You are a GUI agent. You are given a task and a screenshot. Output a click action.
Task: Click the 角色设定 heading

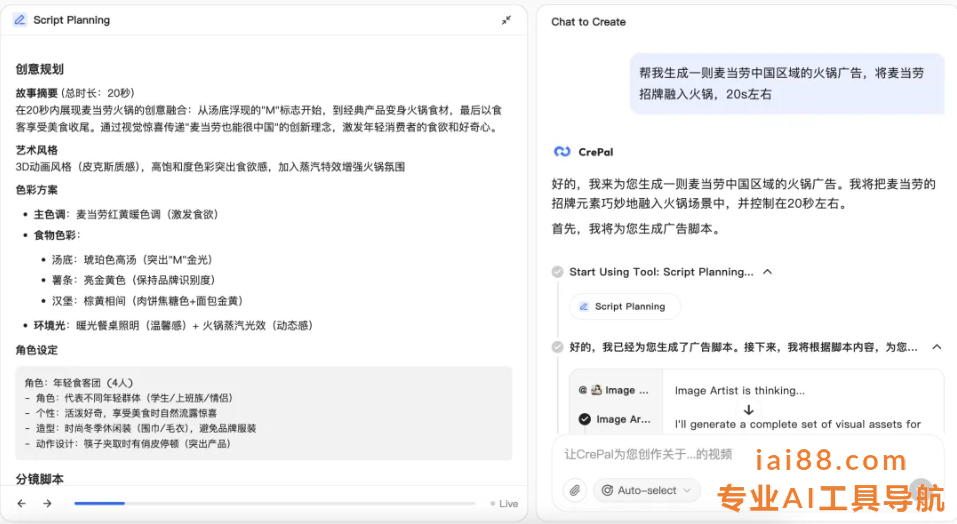click(37, 350)
